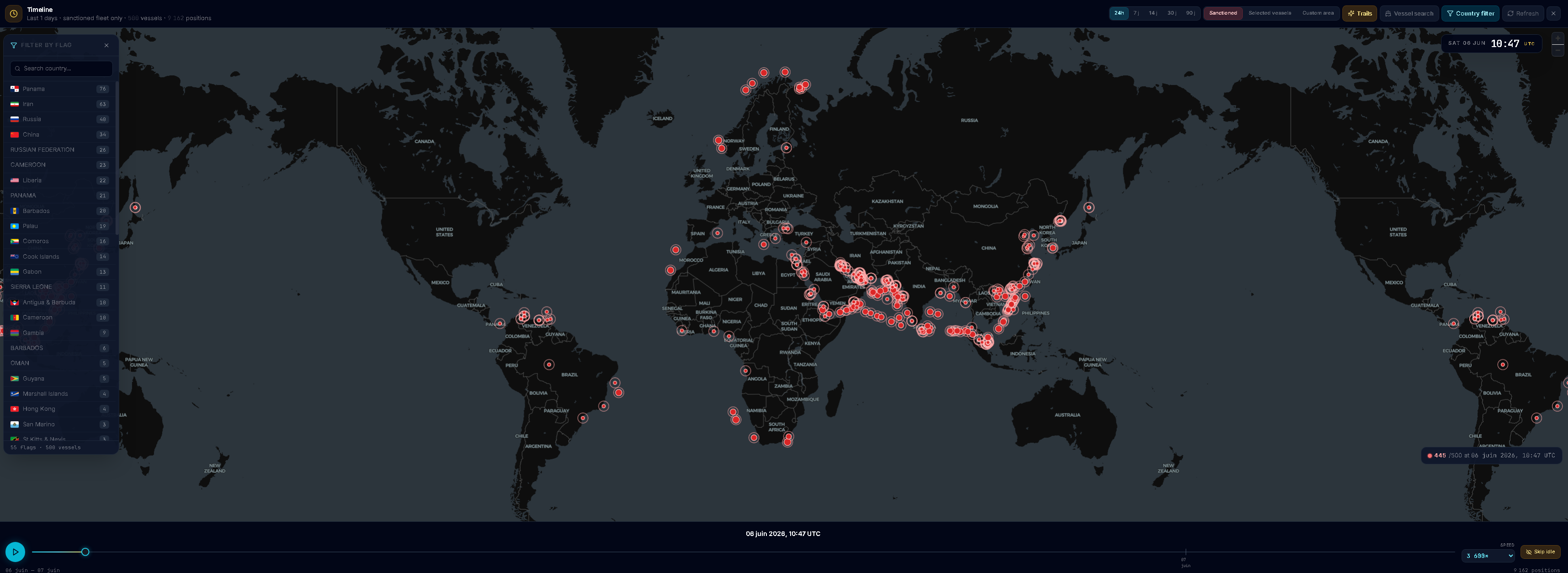
Task: Click the Gambia flag icon
Action: tap(15, 333)
